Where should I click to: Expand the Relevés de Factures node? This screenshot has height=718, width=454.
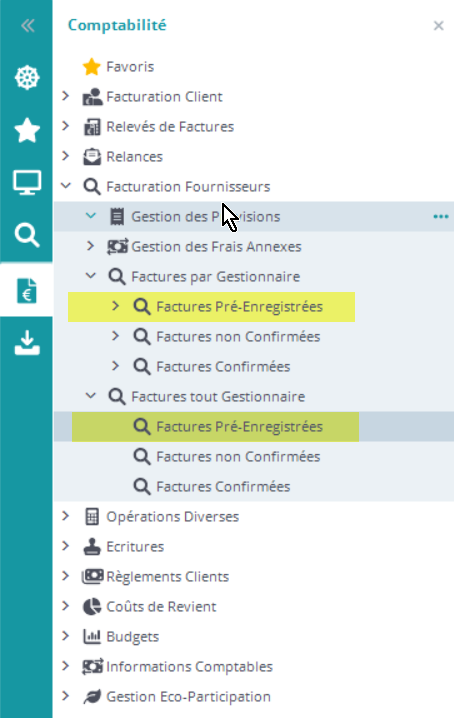tap(66, 125)
